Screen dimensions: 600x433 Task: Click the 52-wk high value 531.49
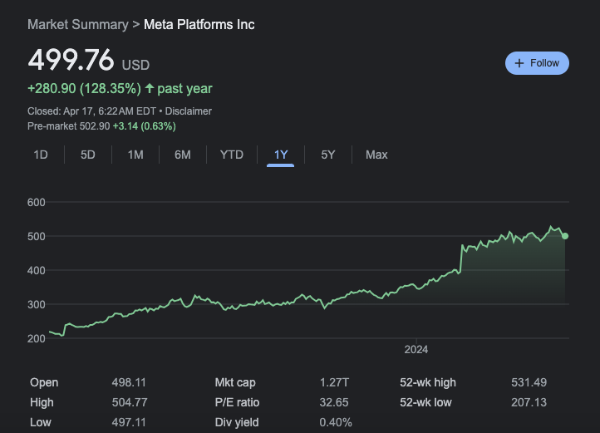(529, 383)
